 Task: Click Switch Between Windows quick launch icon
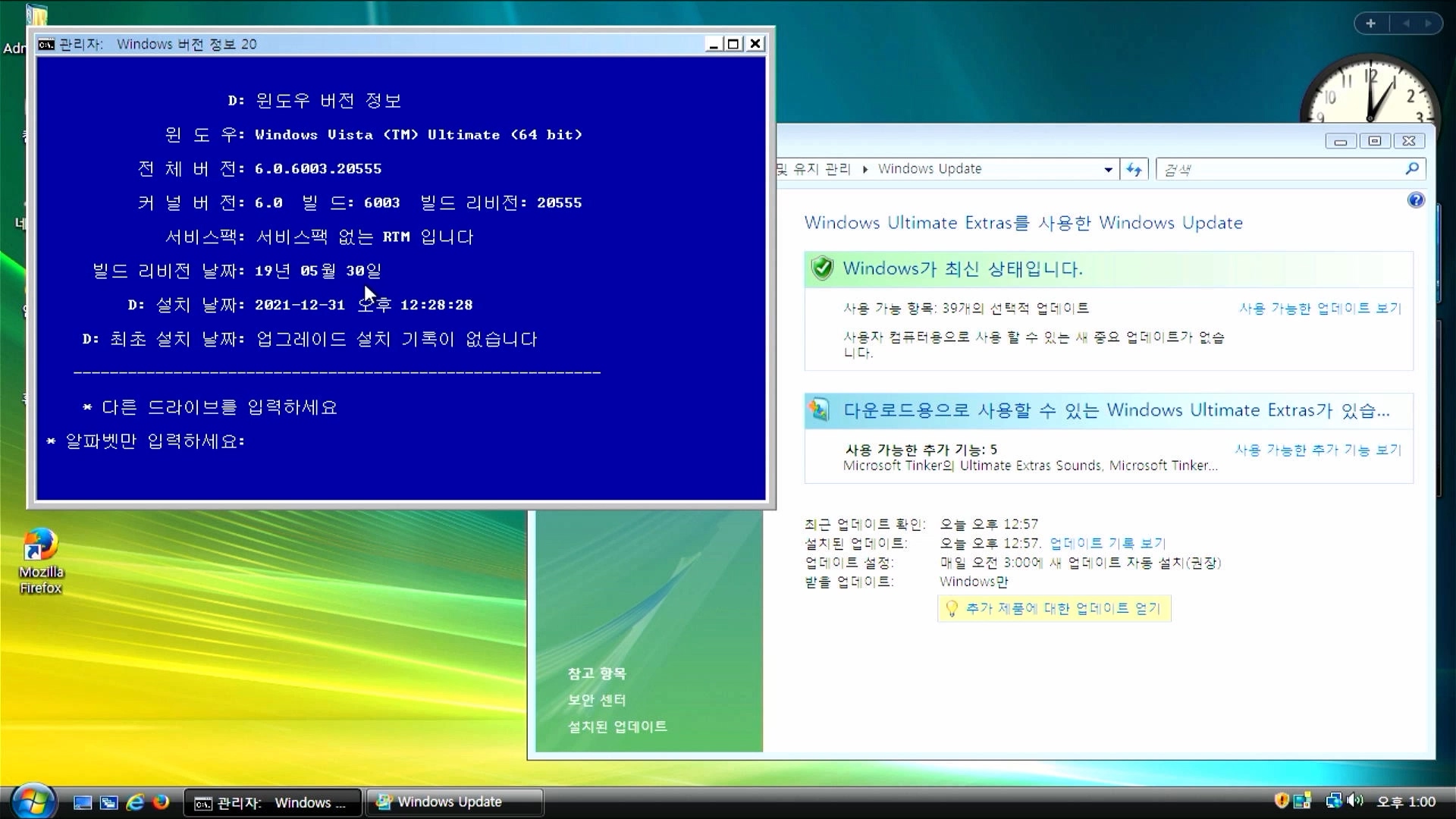[x=109, y=802]
